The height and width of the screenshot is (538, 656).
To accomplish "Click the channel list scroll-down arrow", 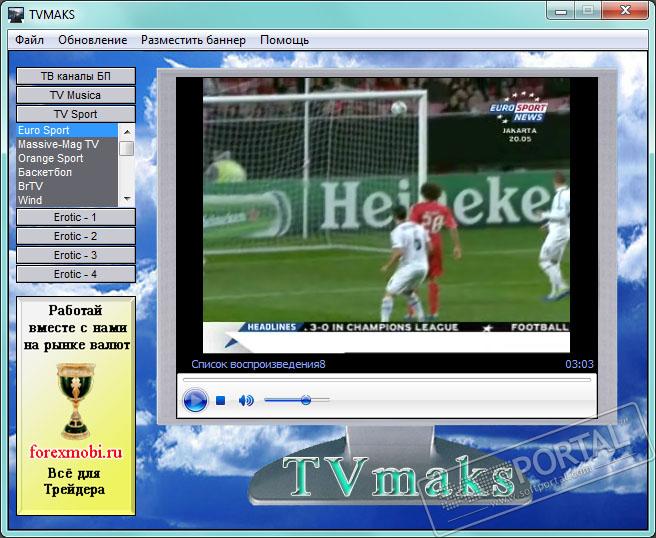I will point(127,199).
